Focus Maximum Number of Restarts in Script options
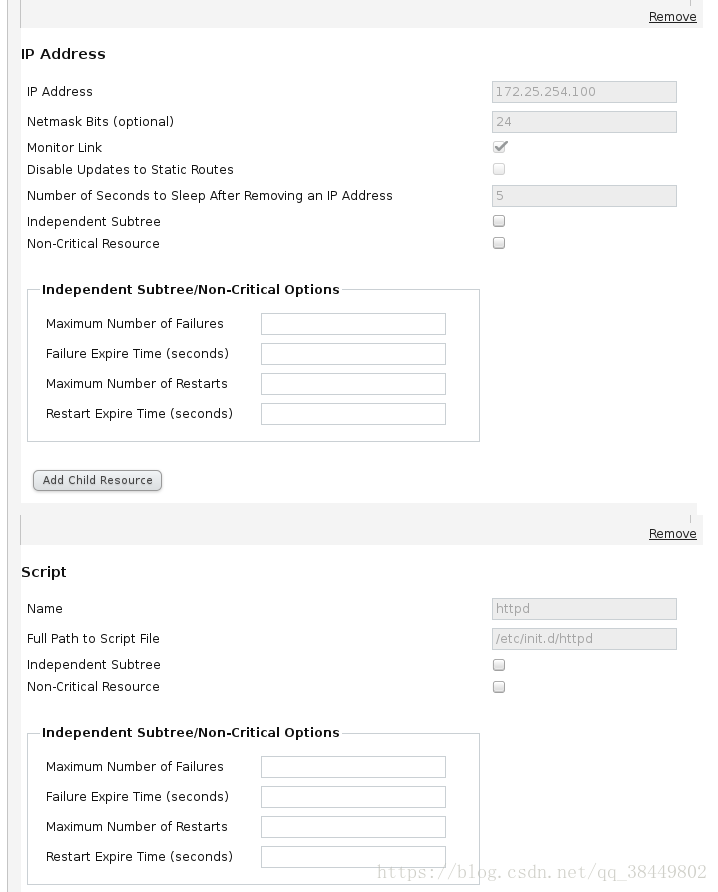Viewport: 718px width, 892px height. [353, 827]
